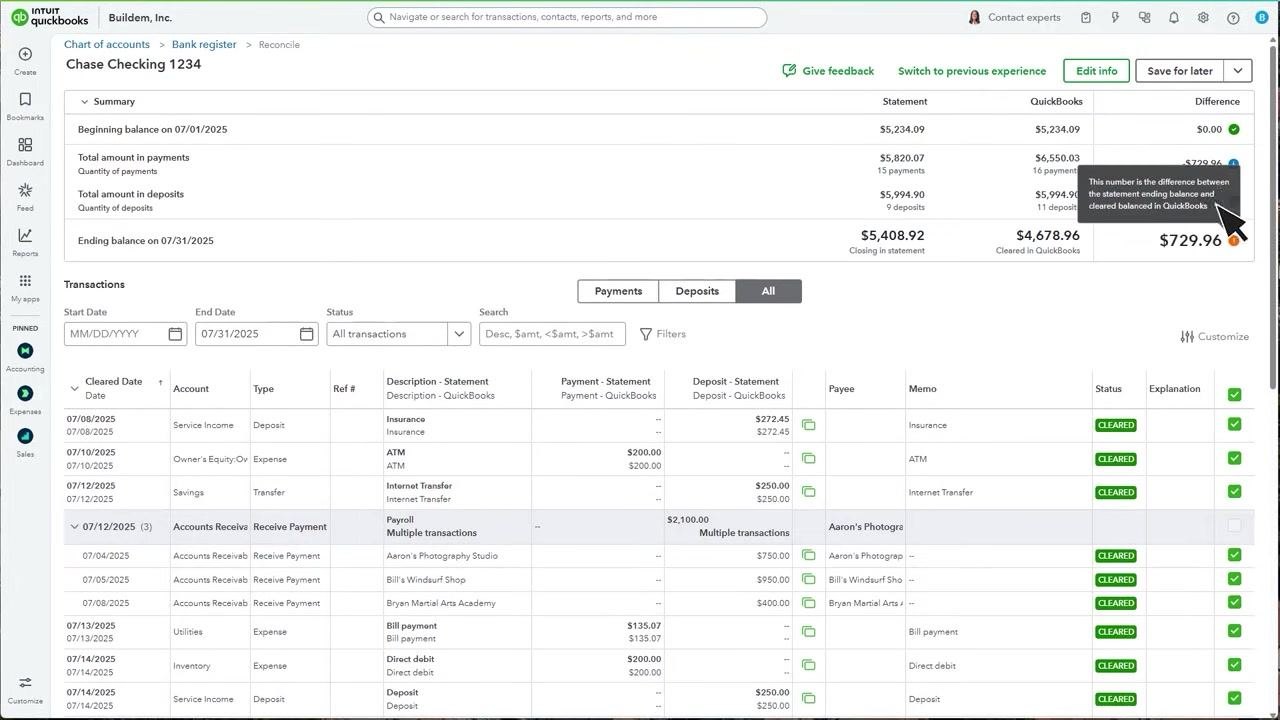Open the user profile B avatar
Image resolution: width=1280 pixels, height=720 pixels.
(x=1262, y=17)
